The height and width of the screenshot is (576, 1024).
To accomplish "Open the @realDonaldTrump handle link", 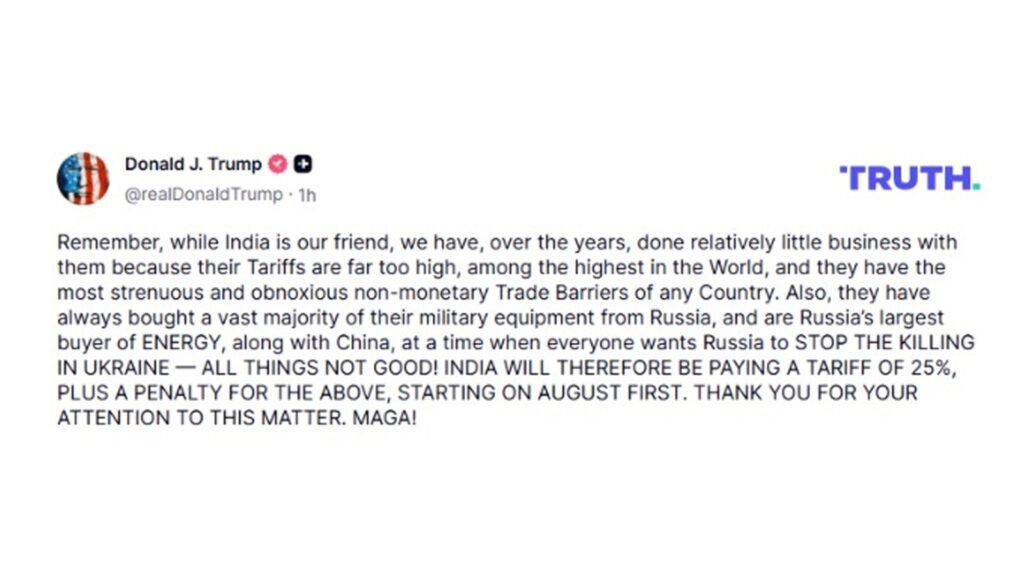I will tap(204, 195).
